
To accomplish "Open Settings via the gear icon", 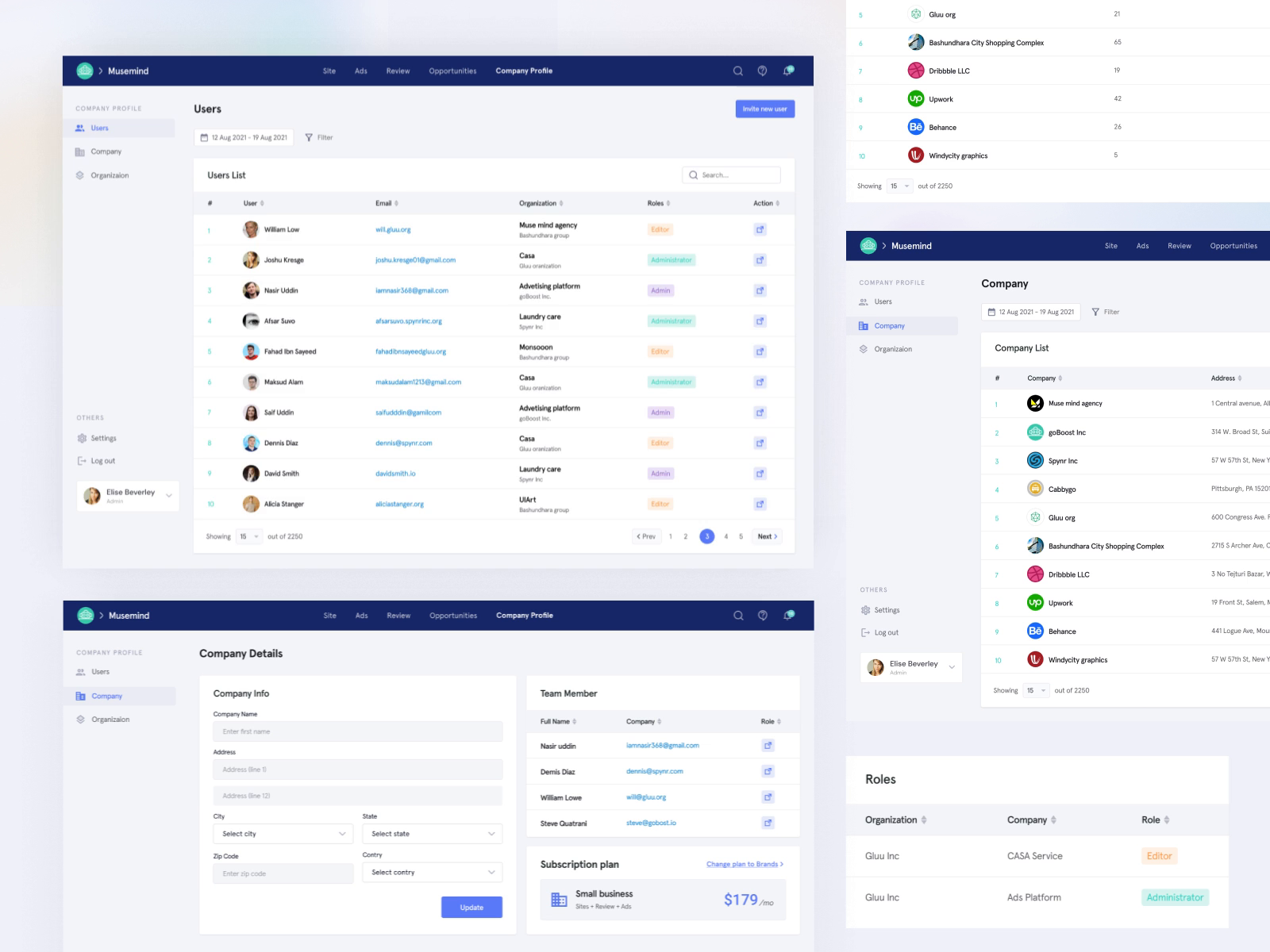I will tap(82, 438).
